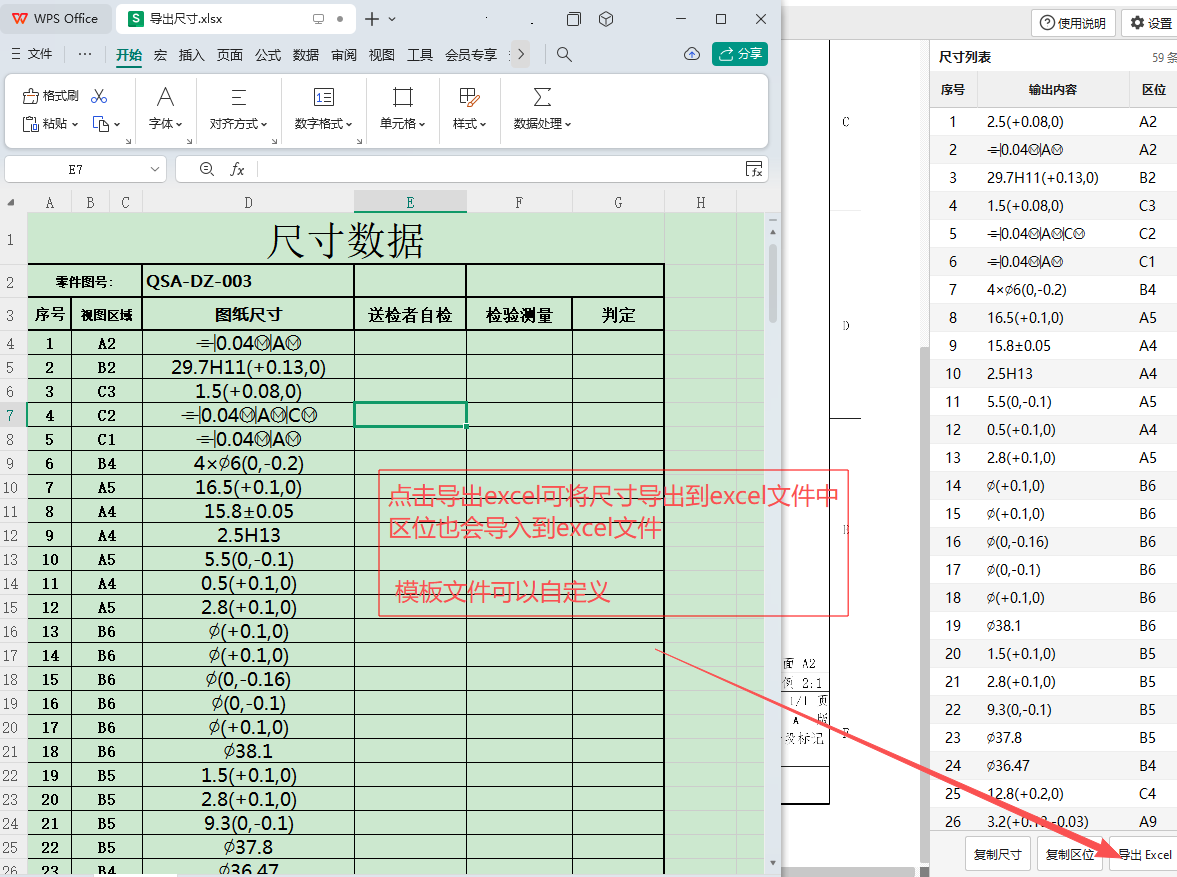Open the 文件 hamburger menu

(32, 54)
